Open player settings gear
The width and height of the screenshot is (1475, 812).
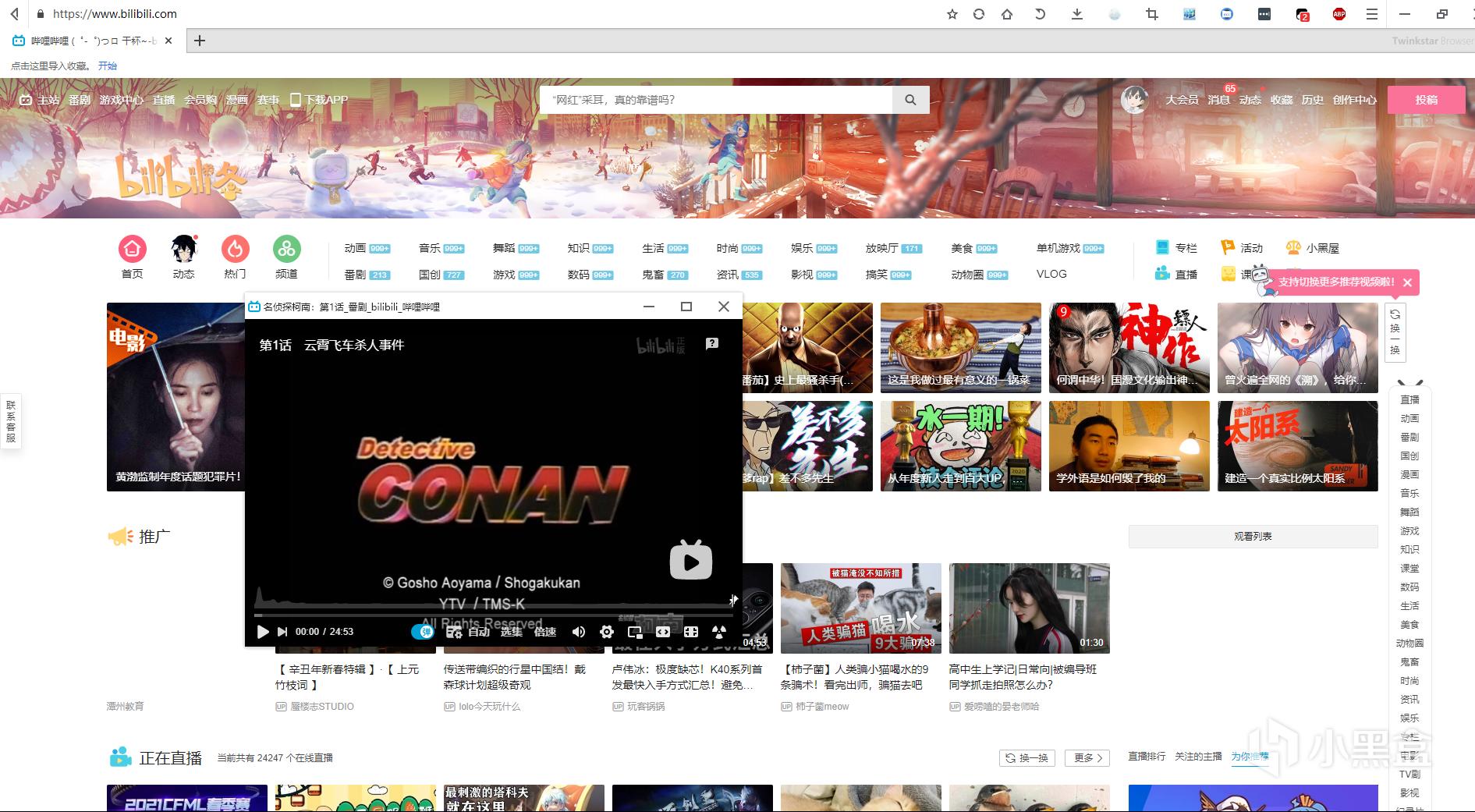click(x=607, y=632)
